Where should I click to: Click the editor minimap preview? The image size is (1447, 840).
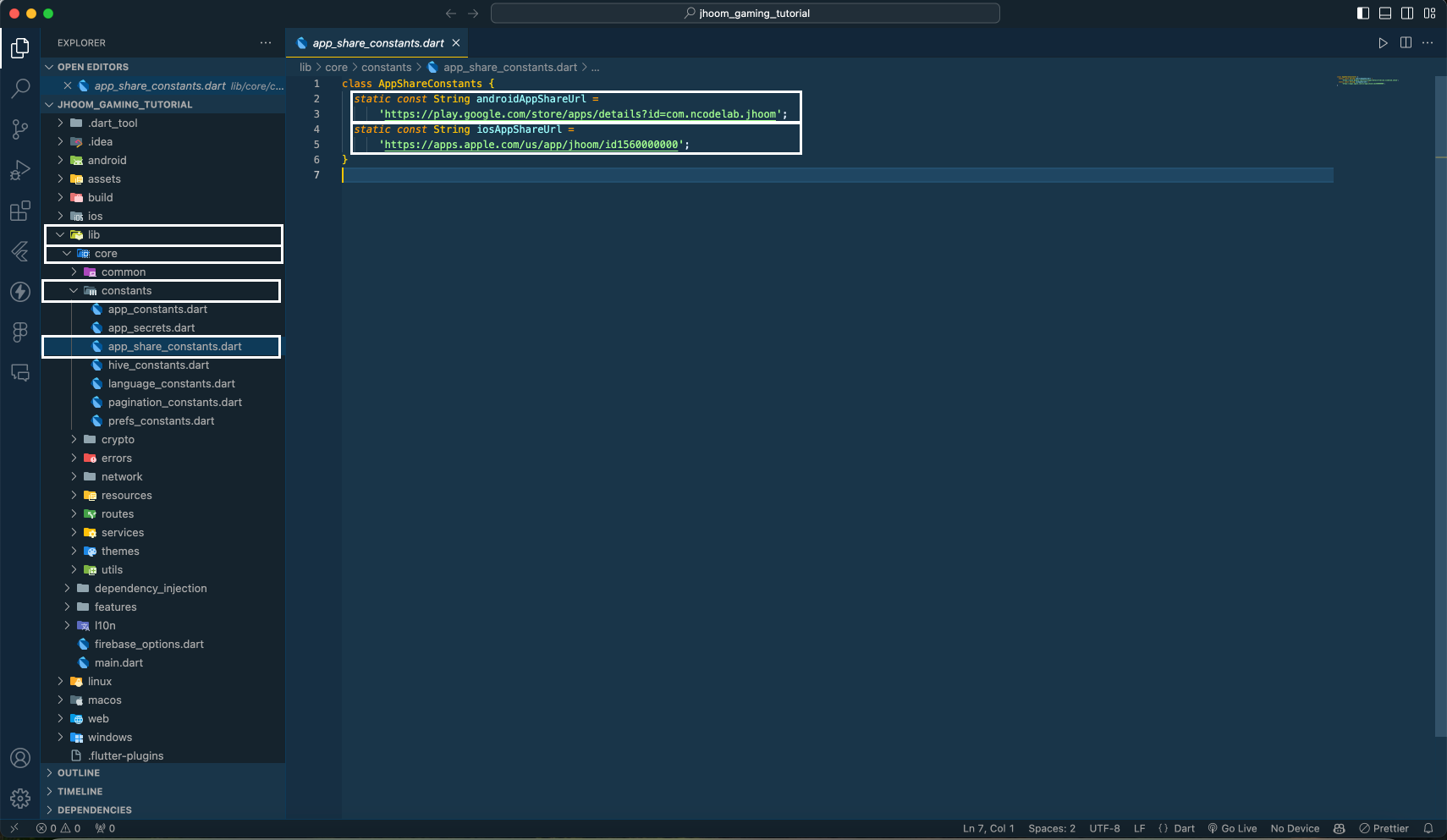[x=1367, y=81]
